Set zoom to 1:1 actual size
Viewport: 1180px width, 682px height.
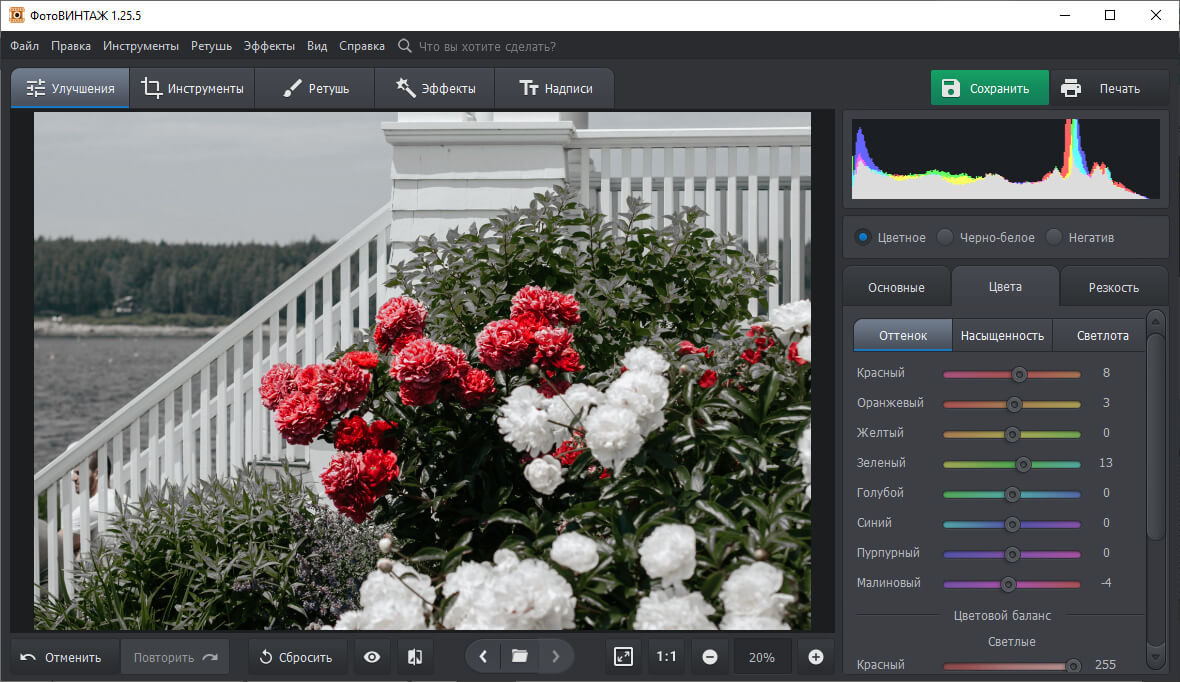coord(666,657)
